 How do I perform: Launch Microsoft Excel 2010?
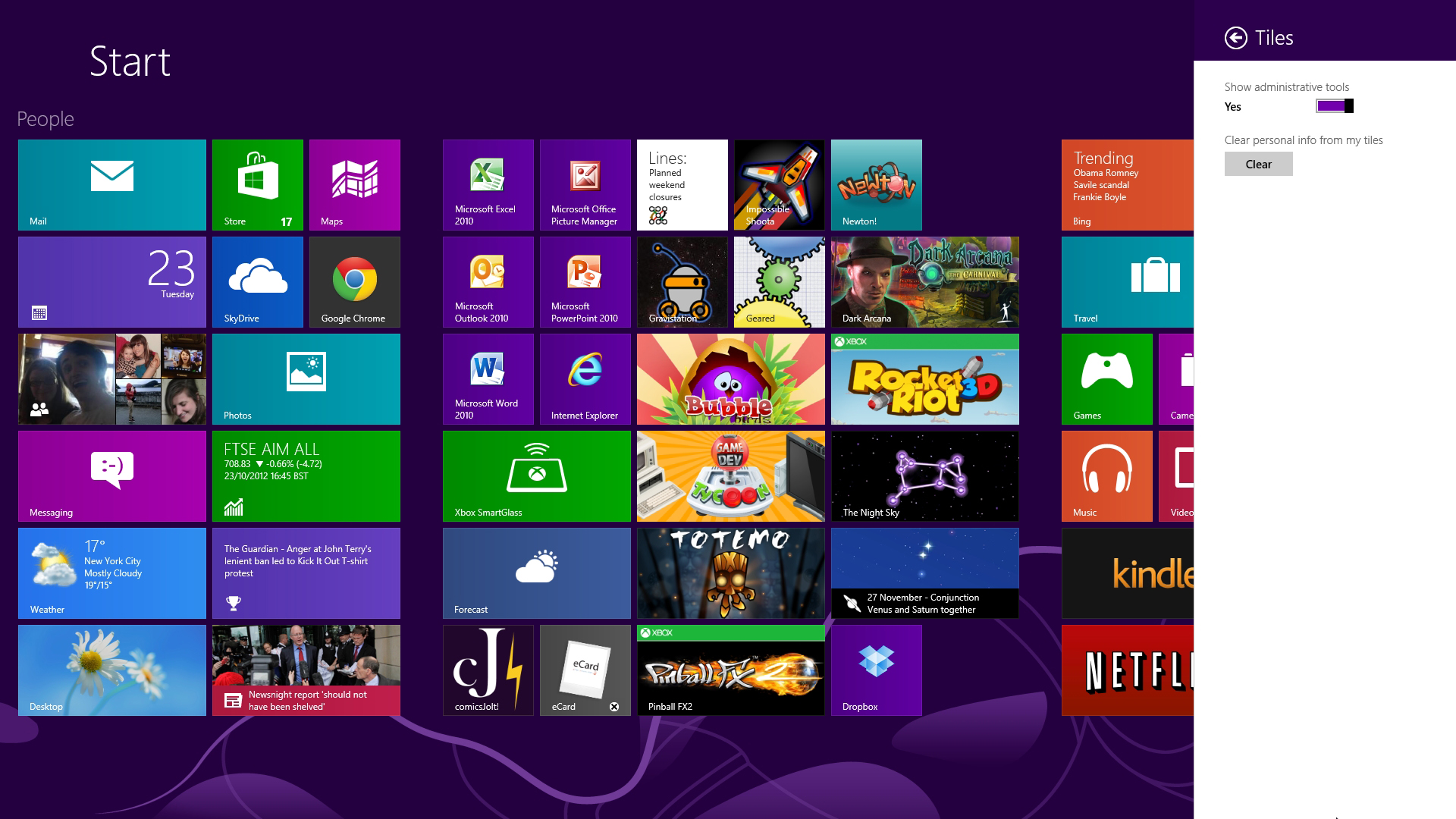click(x=488, y=185)
